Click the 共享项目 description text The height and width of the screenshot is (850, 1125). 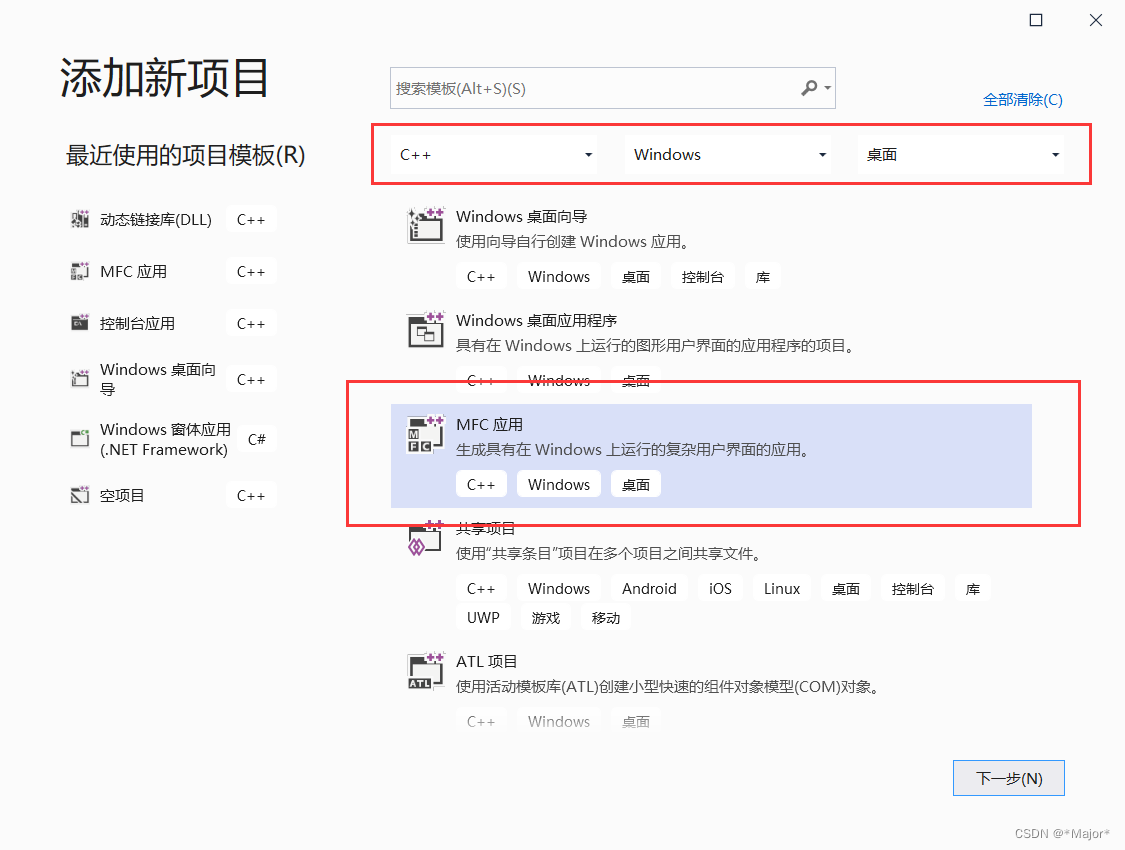(x=608, y=554)
